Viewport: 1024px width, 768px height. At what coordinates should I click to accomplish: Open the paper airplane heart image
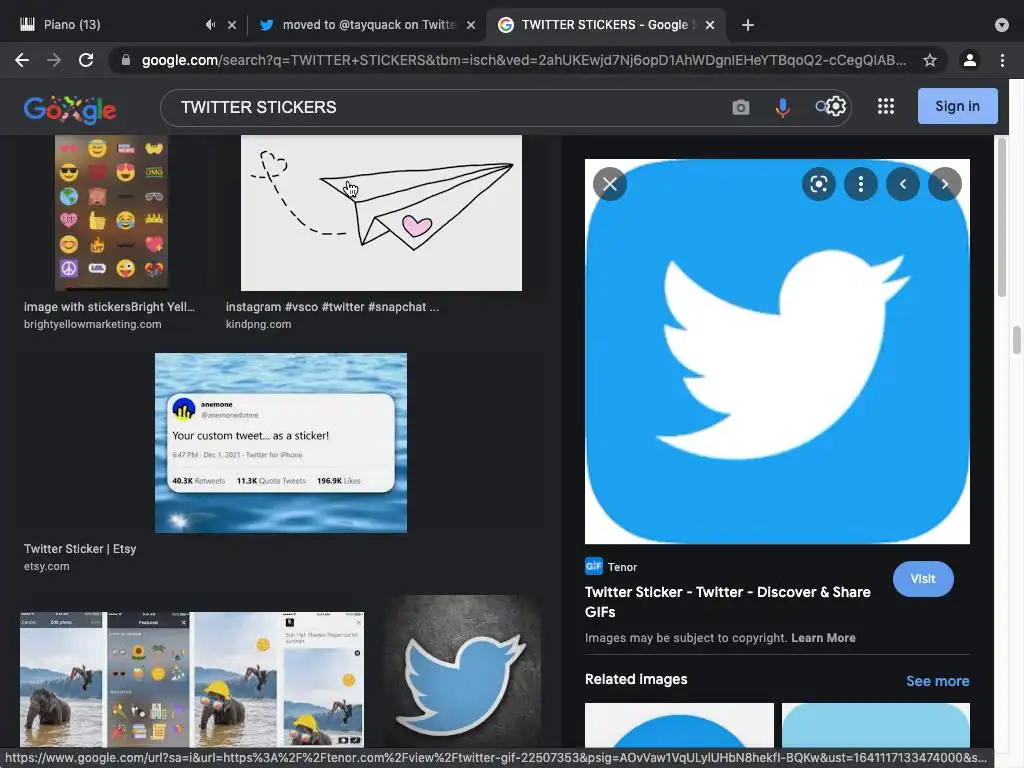tap(381, 213)
